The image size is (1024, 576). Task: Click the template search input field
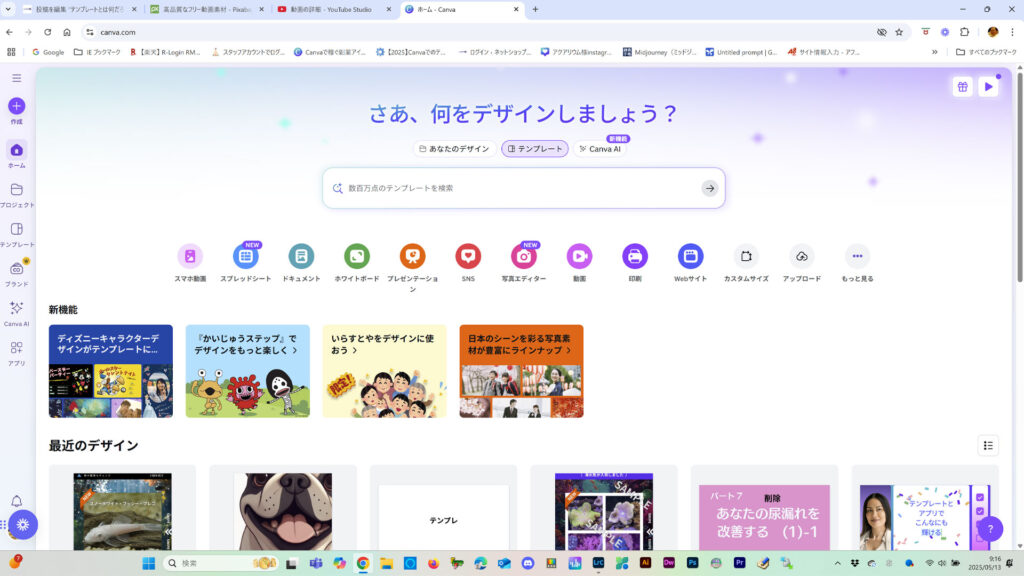[522, 188]
